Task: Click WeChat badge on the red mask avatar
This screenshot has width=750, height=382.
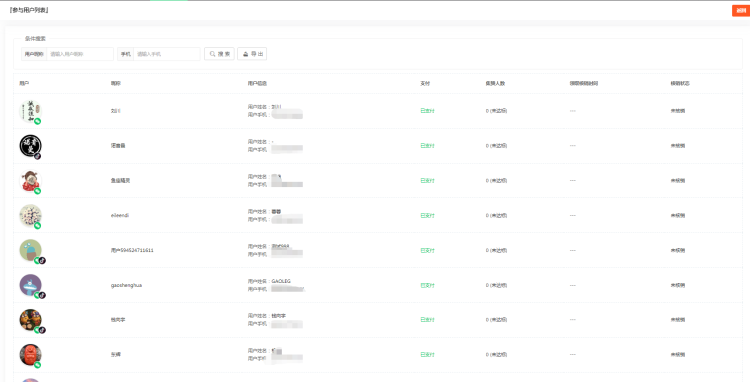Action: (37, 365)
